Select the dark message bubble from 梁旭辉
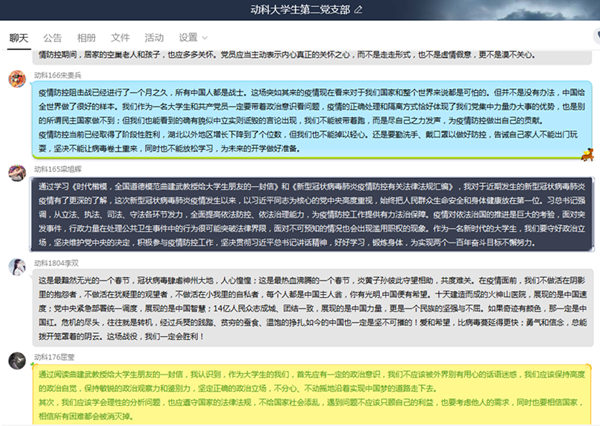Viewport: 600px width, 426px height. coord(300,212)
